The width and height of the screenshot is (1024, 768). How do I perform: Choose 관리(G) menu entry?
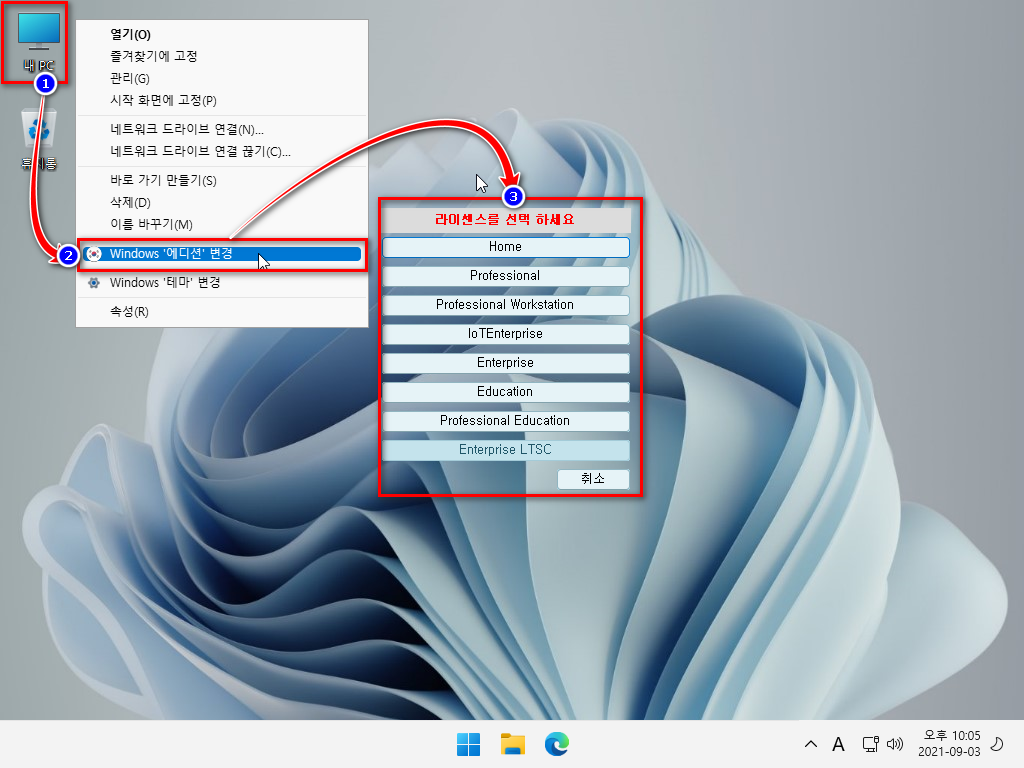tap(222, 78)
